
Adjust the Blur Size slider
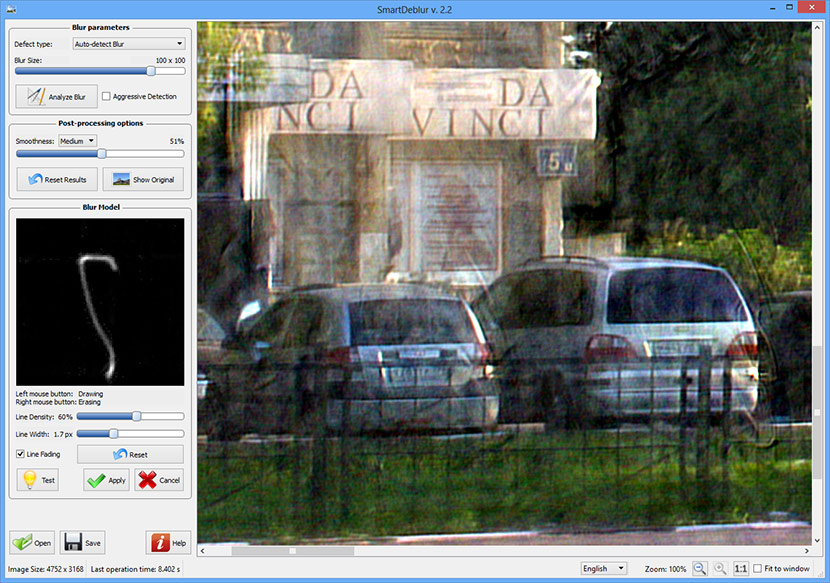(x=100, y=71)
